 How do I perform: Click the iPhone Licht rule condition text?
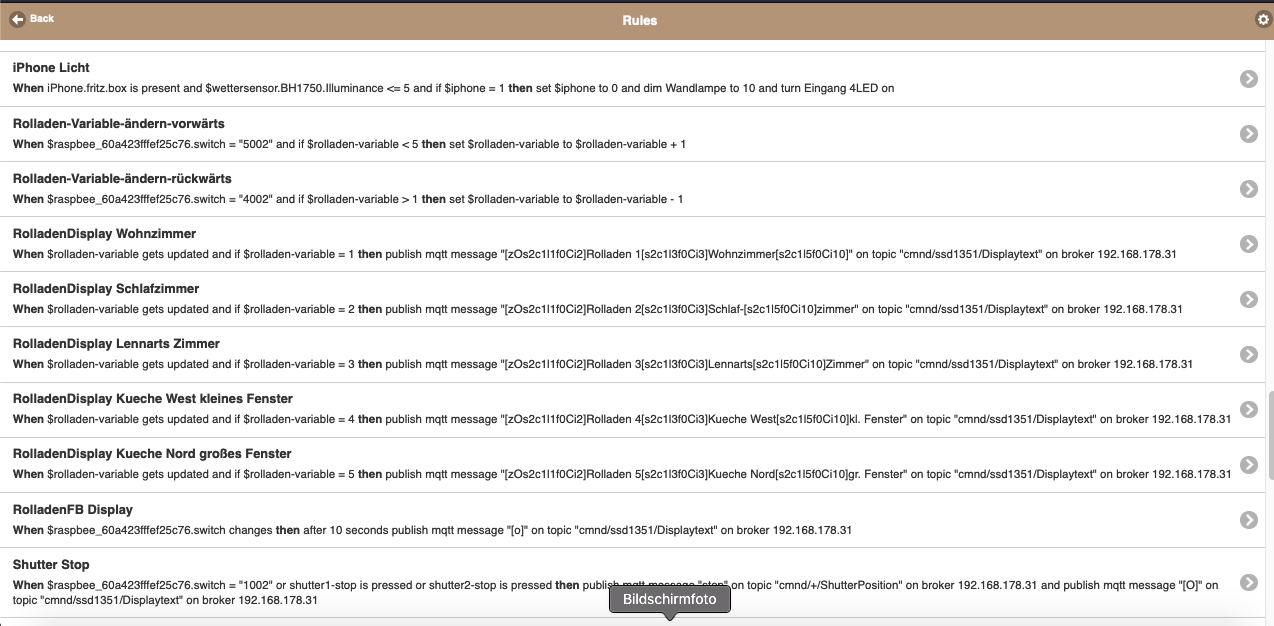[x=453, y=88]
